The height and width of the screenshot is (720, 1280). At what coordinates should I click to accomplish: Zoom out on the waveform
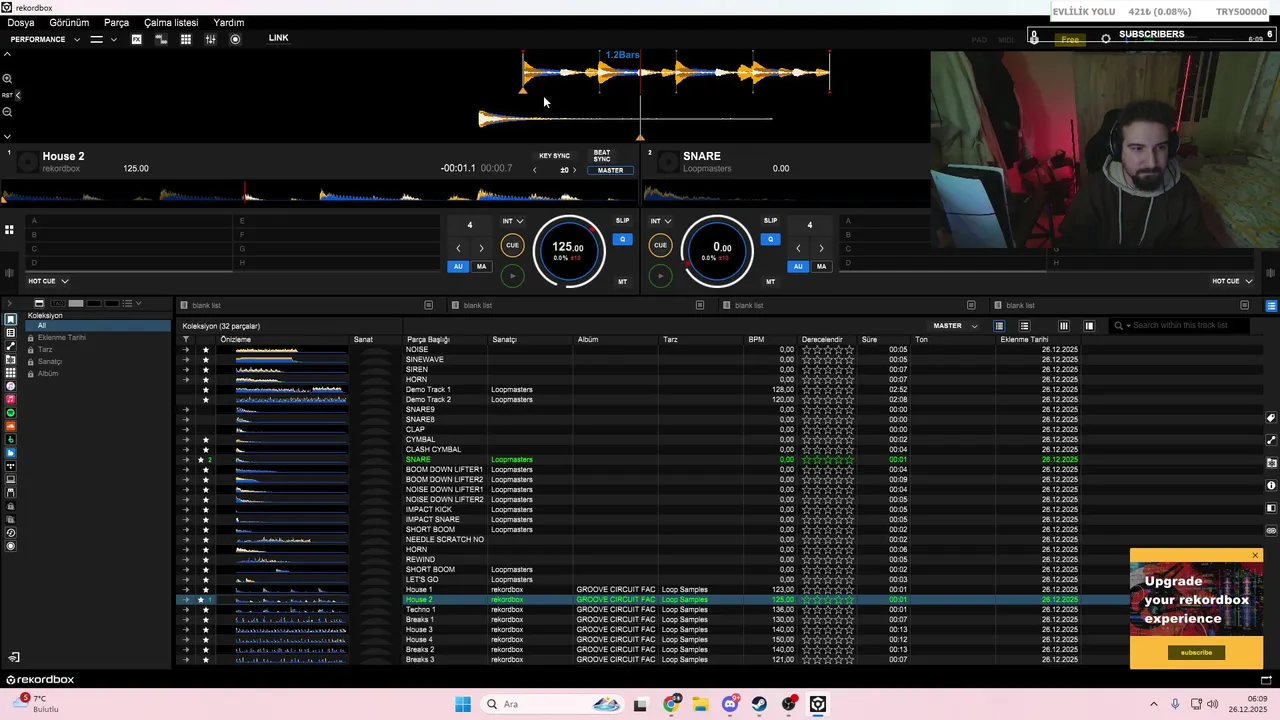(7, 112)
